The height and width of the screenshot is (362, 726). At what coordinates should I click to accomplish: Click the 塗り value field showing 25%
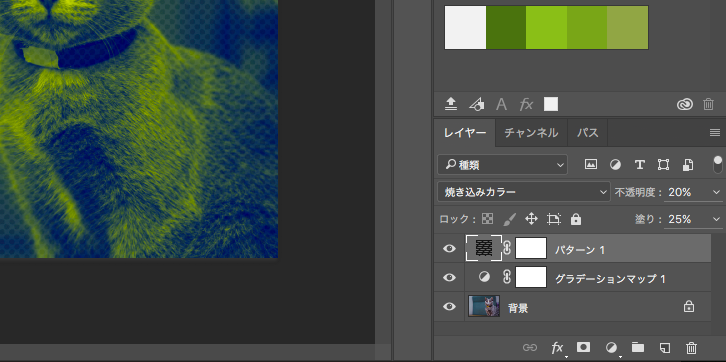pos(686,219)
